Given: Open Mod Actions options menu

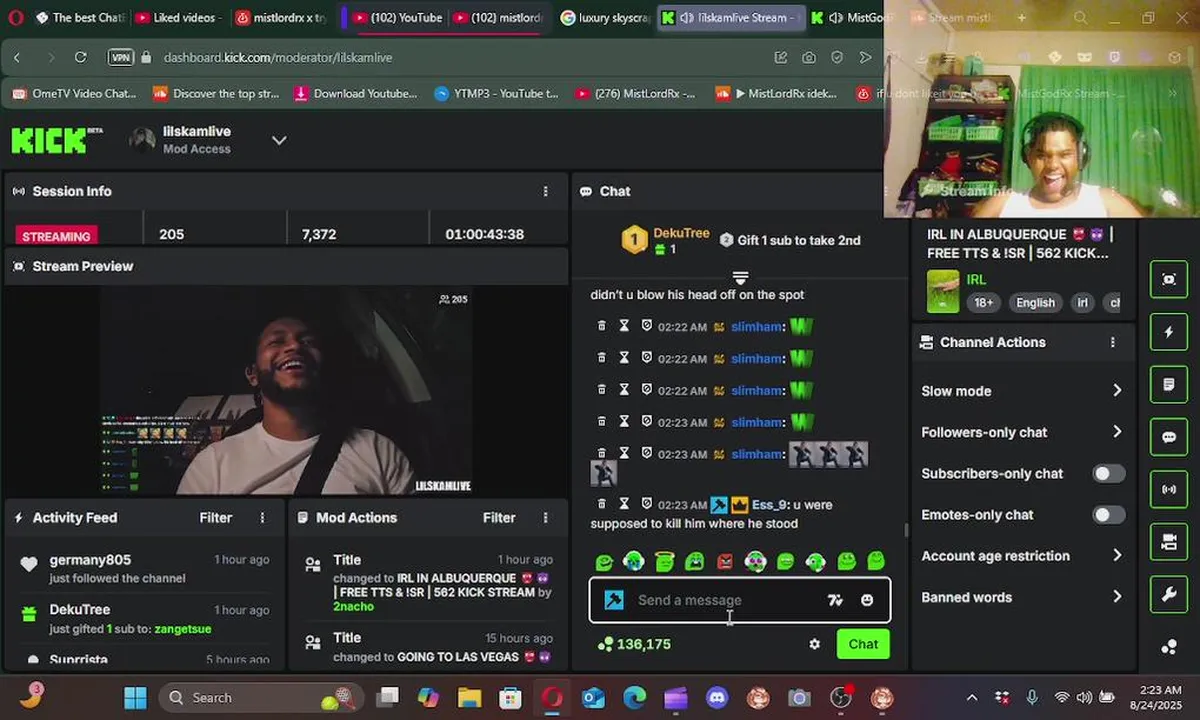Looking at the screenshot, I should [545, 518].
